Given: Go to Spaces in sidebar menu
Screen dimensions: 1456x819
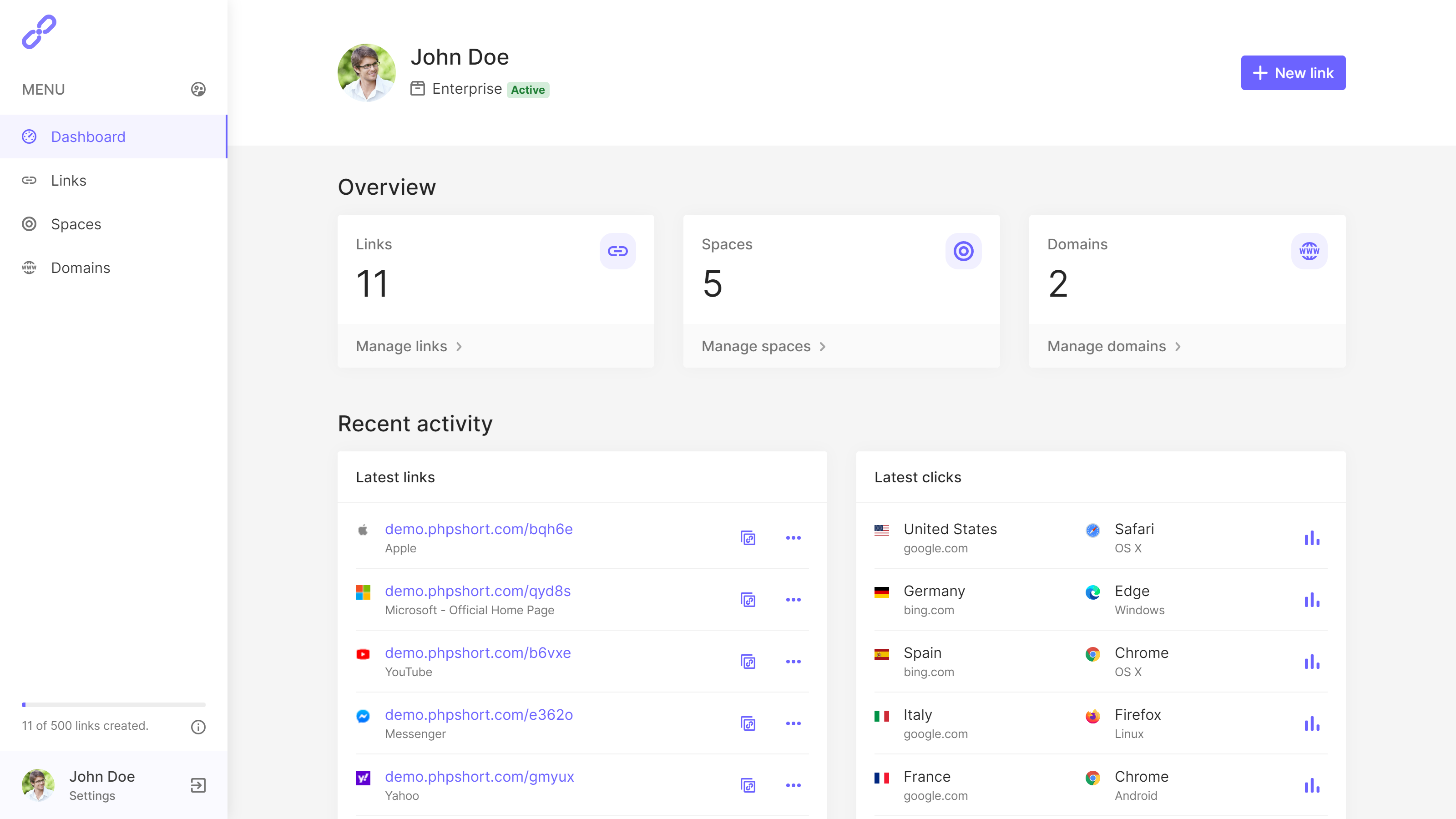Looking at the screenshot, I should [76, 224].
